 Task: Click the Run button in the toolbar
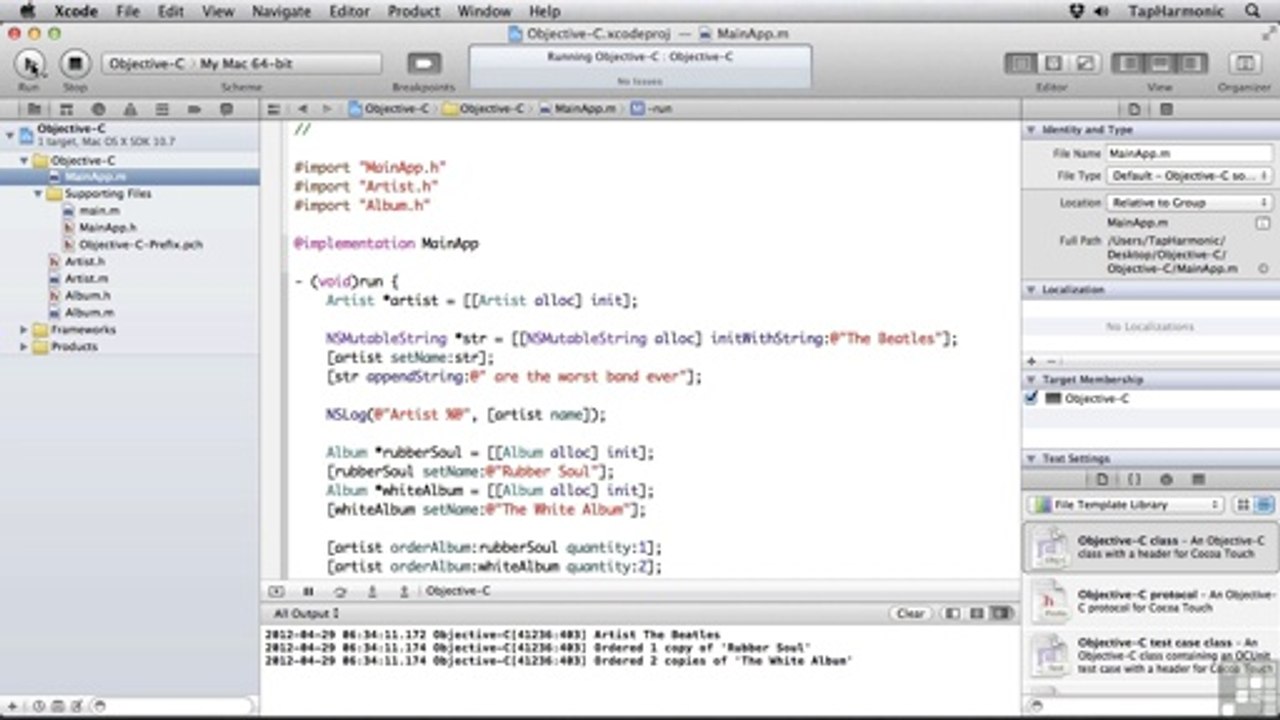30,64
